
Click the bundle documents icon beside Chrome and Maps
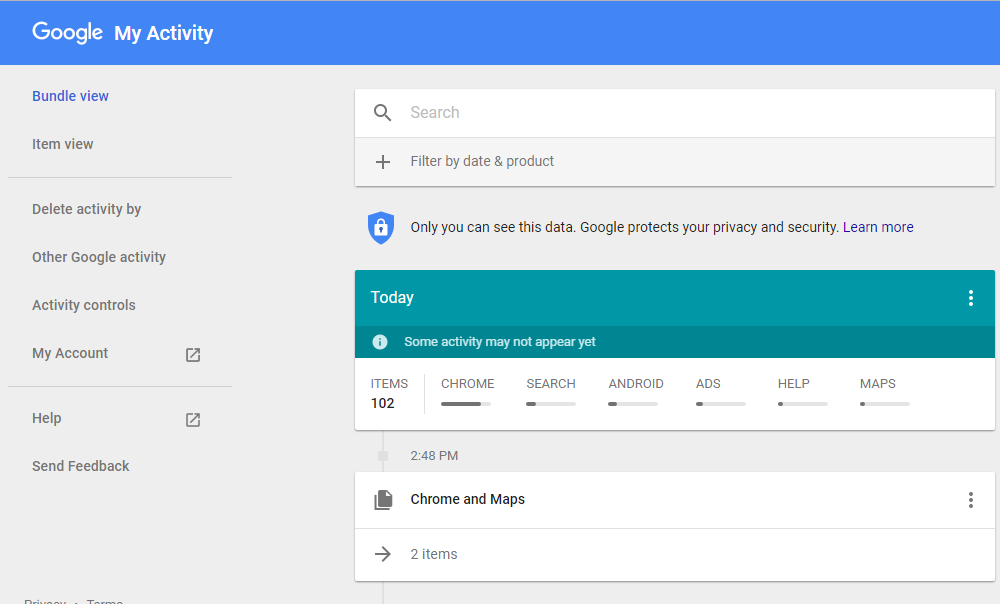tap(383, 500)
